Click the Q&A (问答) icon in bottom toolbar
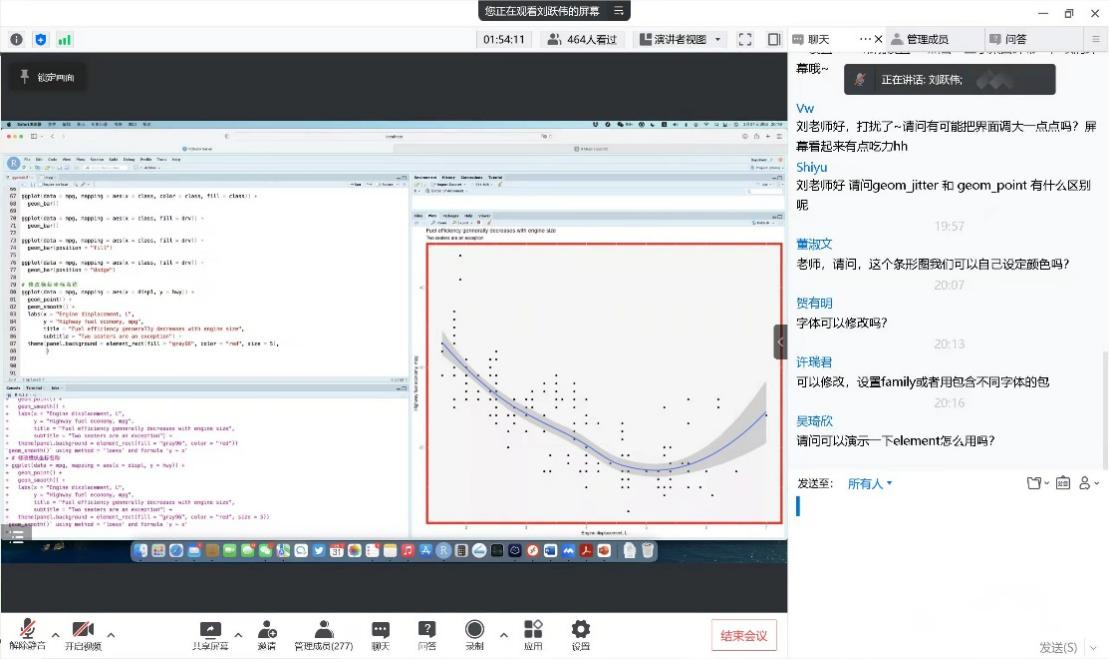1109x659 pixels. click(x=427, y=631)
